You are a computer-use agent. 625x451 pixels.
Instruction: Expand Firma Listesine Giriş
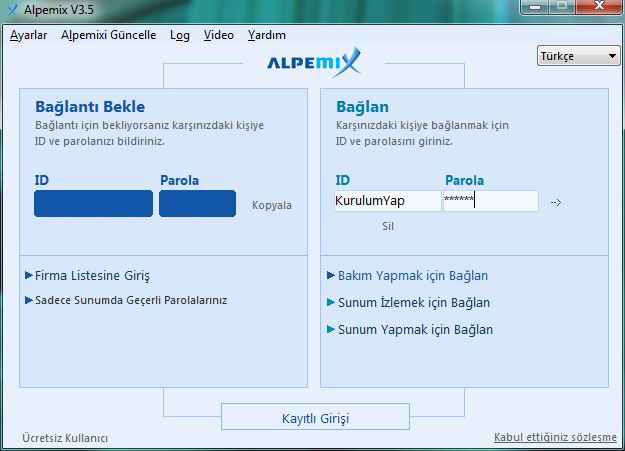(x=88, y=276)
